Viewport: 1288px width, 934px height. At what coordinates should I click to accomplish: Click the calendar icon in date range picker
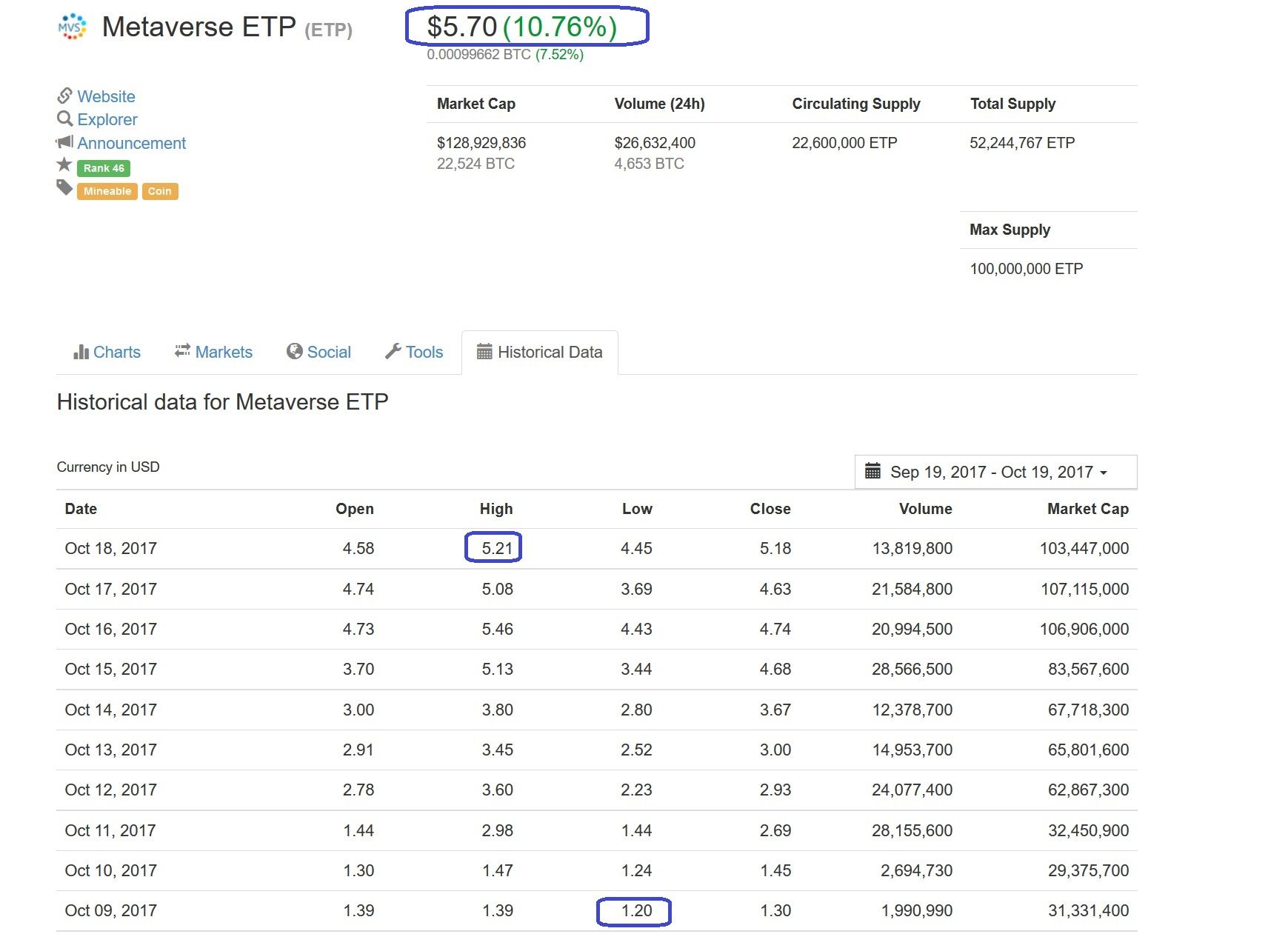pos(873,471)
